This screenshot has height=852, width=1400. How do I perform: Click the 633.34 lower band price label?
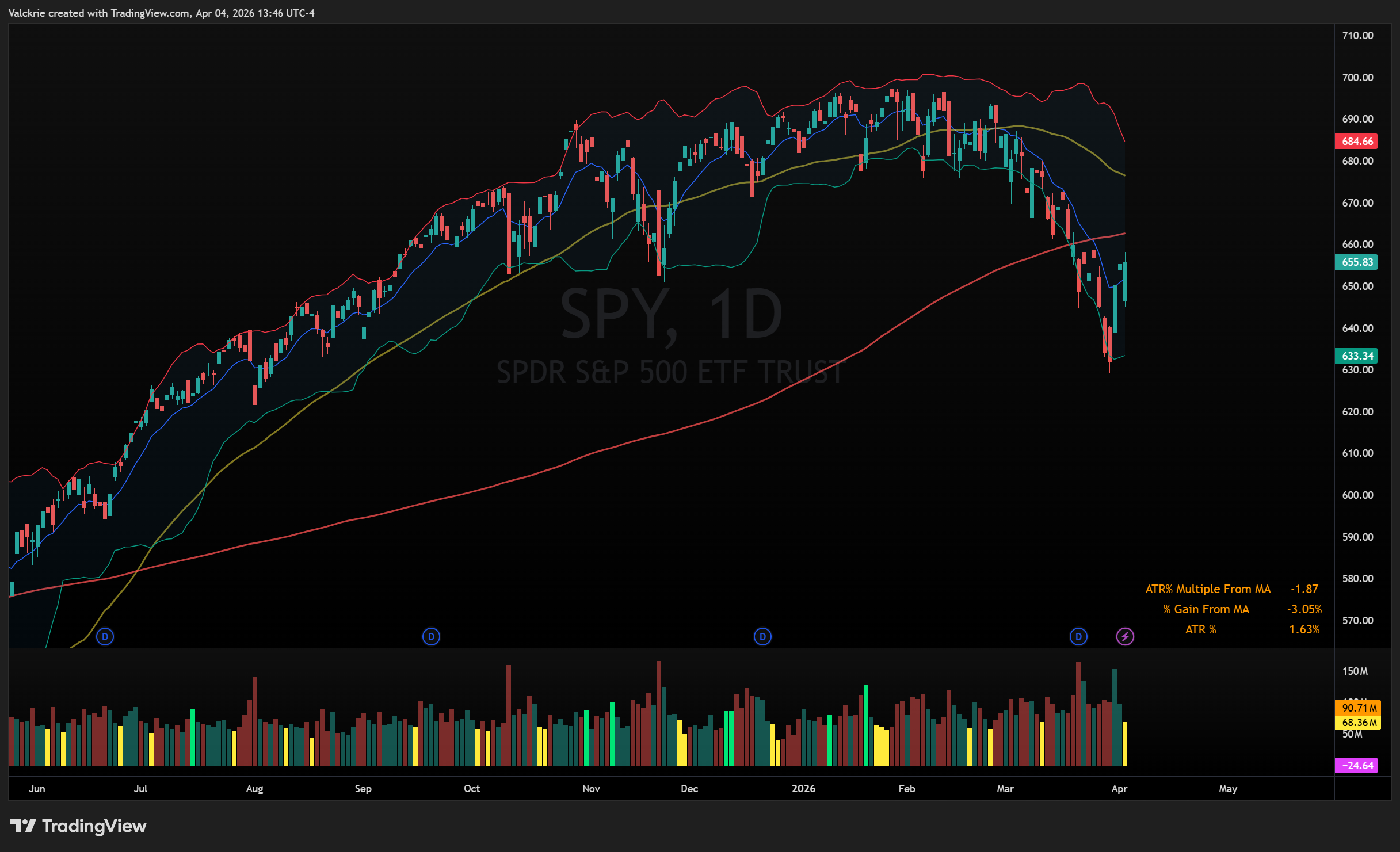(1357, 356)
